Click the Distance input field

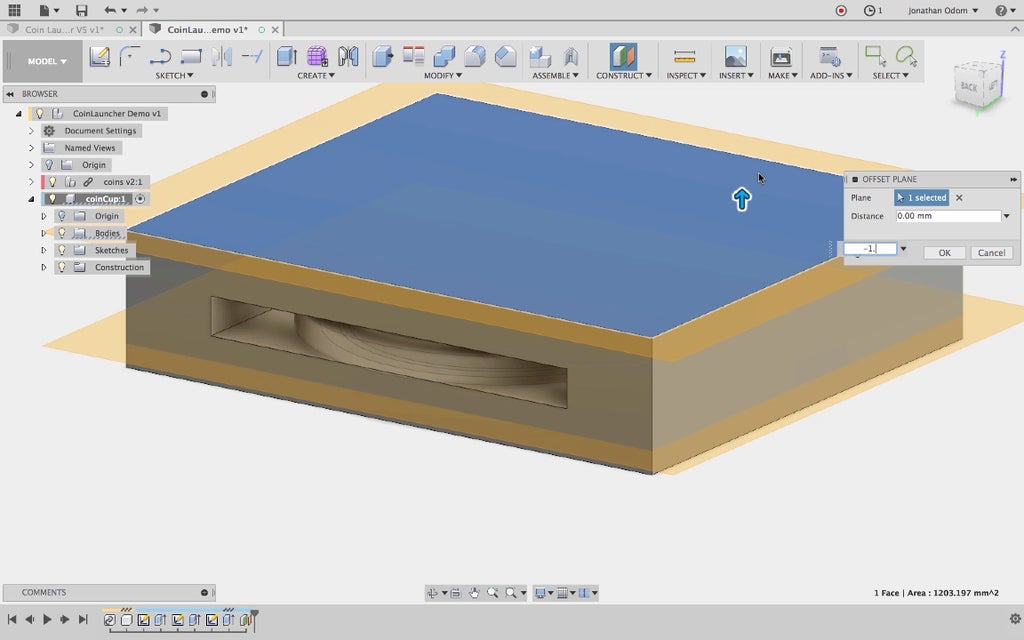click(947, 216)
